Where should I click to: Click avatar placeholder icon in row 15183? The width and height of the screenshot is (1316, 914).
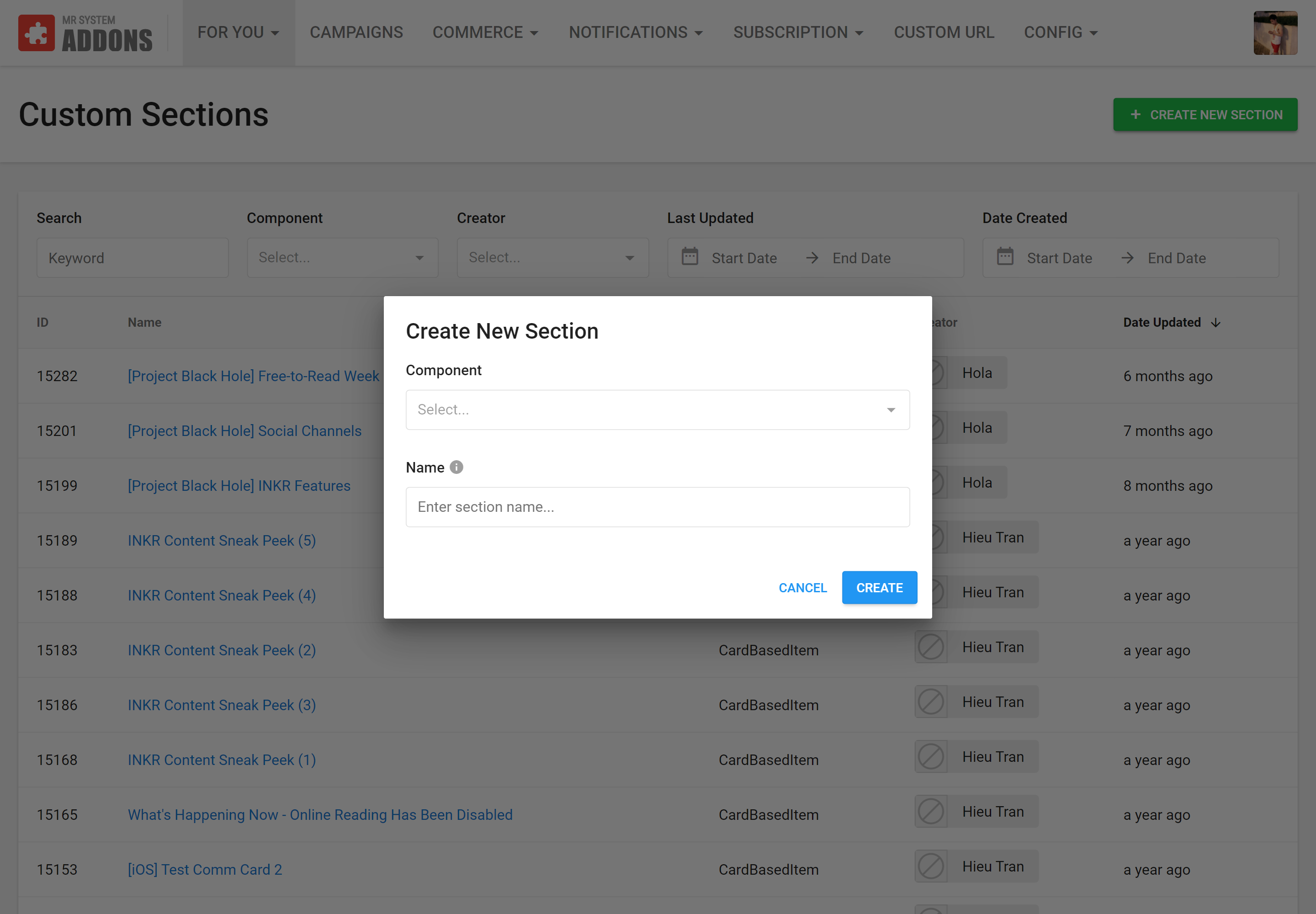coord(931,647)
